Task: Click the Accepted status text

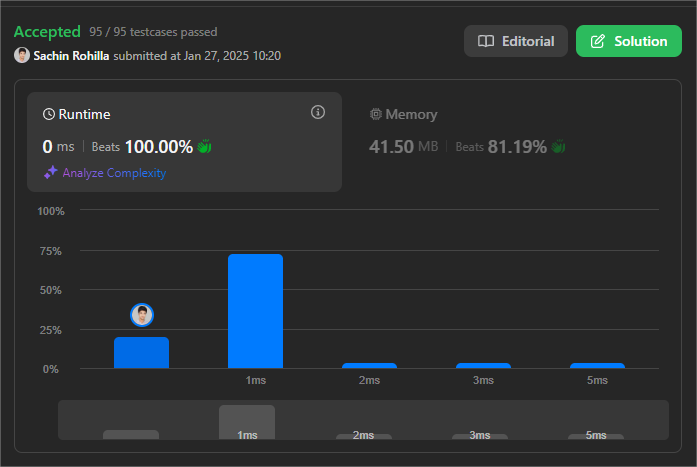Action: (47, 32)
